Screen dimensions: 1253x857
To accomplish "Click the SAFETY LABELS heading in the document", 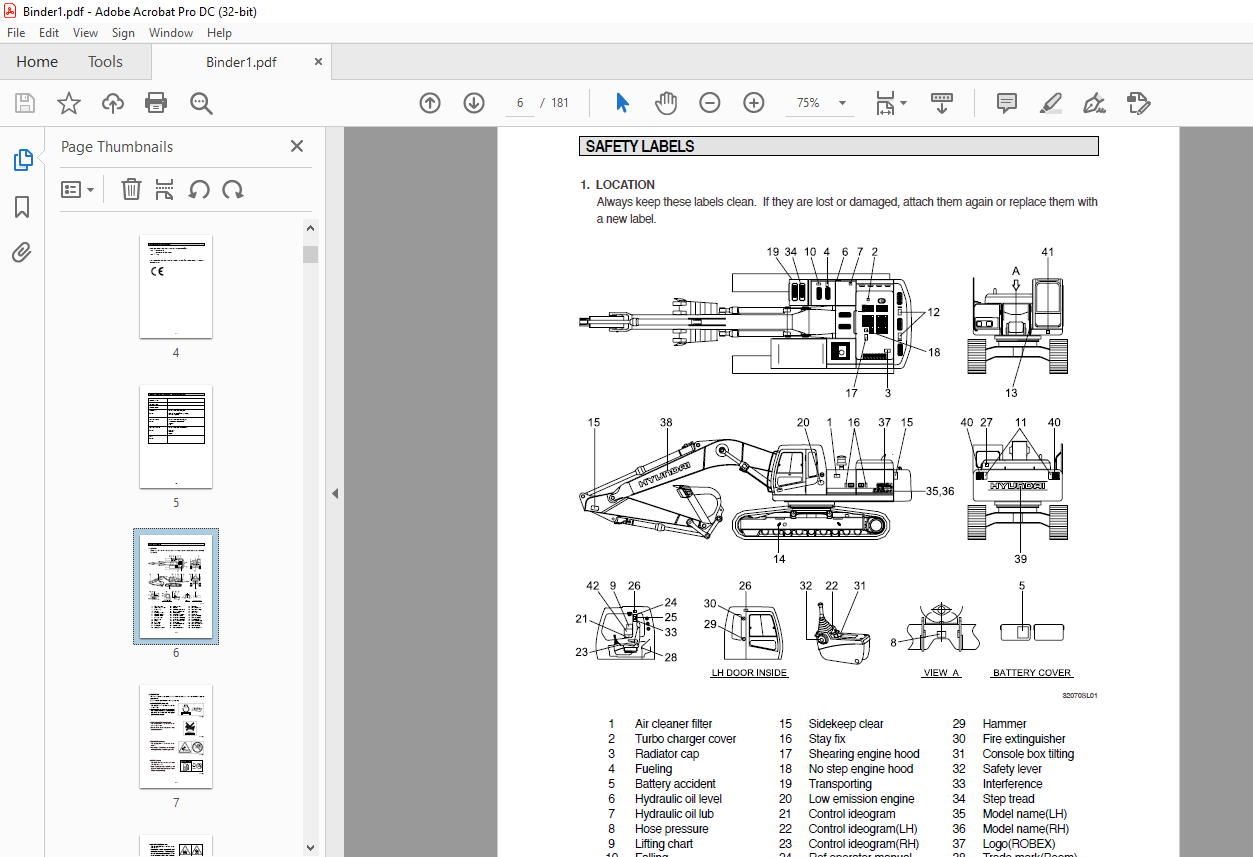I will [x=640, y=147].
